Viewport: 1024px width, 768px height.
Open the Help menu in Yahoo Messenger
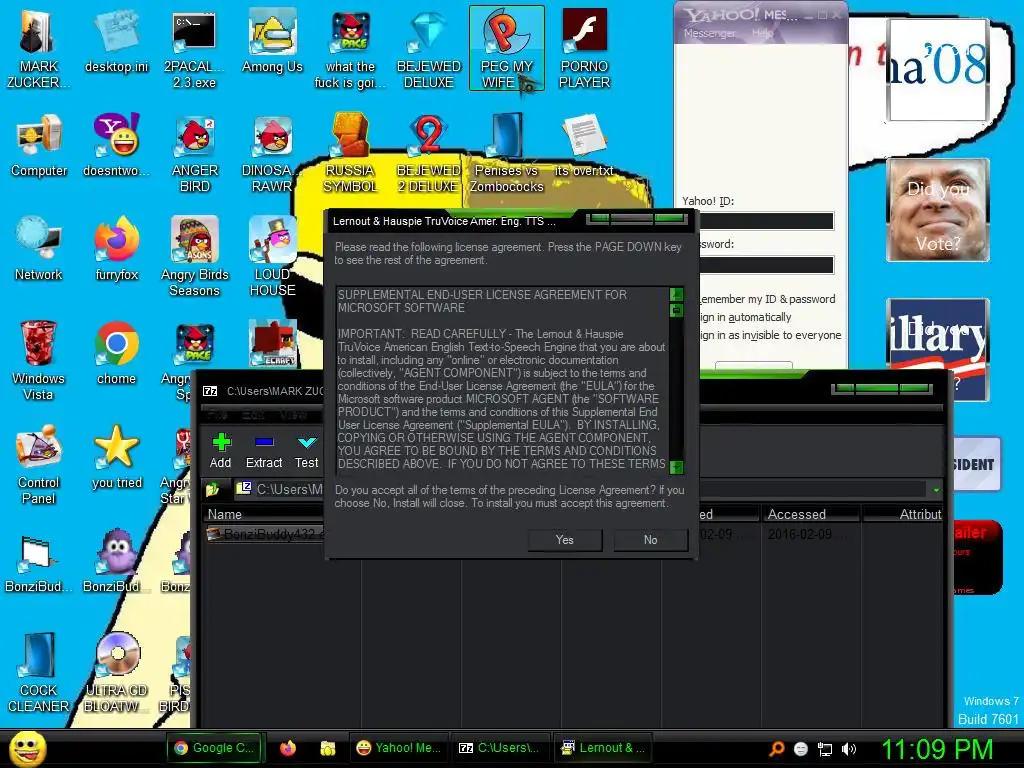click(761, 33)
